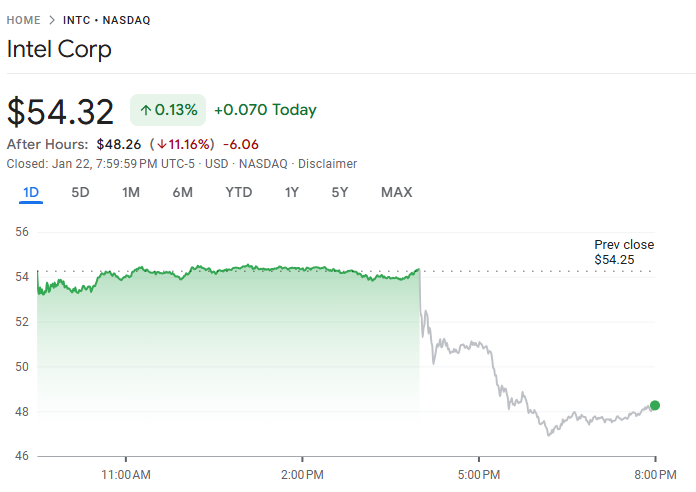
Task: Select the 5Y time range tab
Action: point(340,192)
